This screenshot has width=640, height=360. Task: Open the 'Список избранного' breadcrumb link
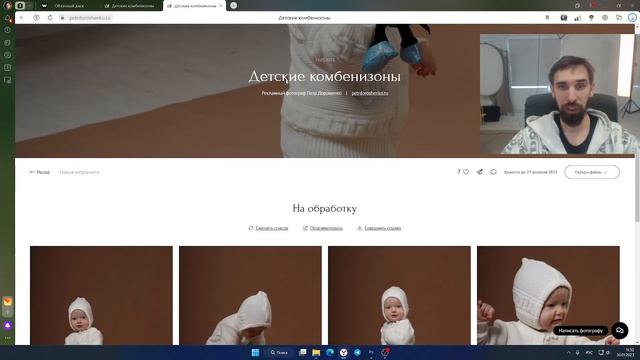[79, 172]
